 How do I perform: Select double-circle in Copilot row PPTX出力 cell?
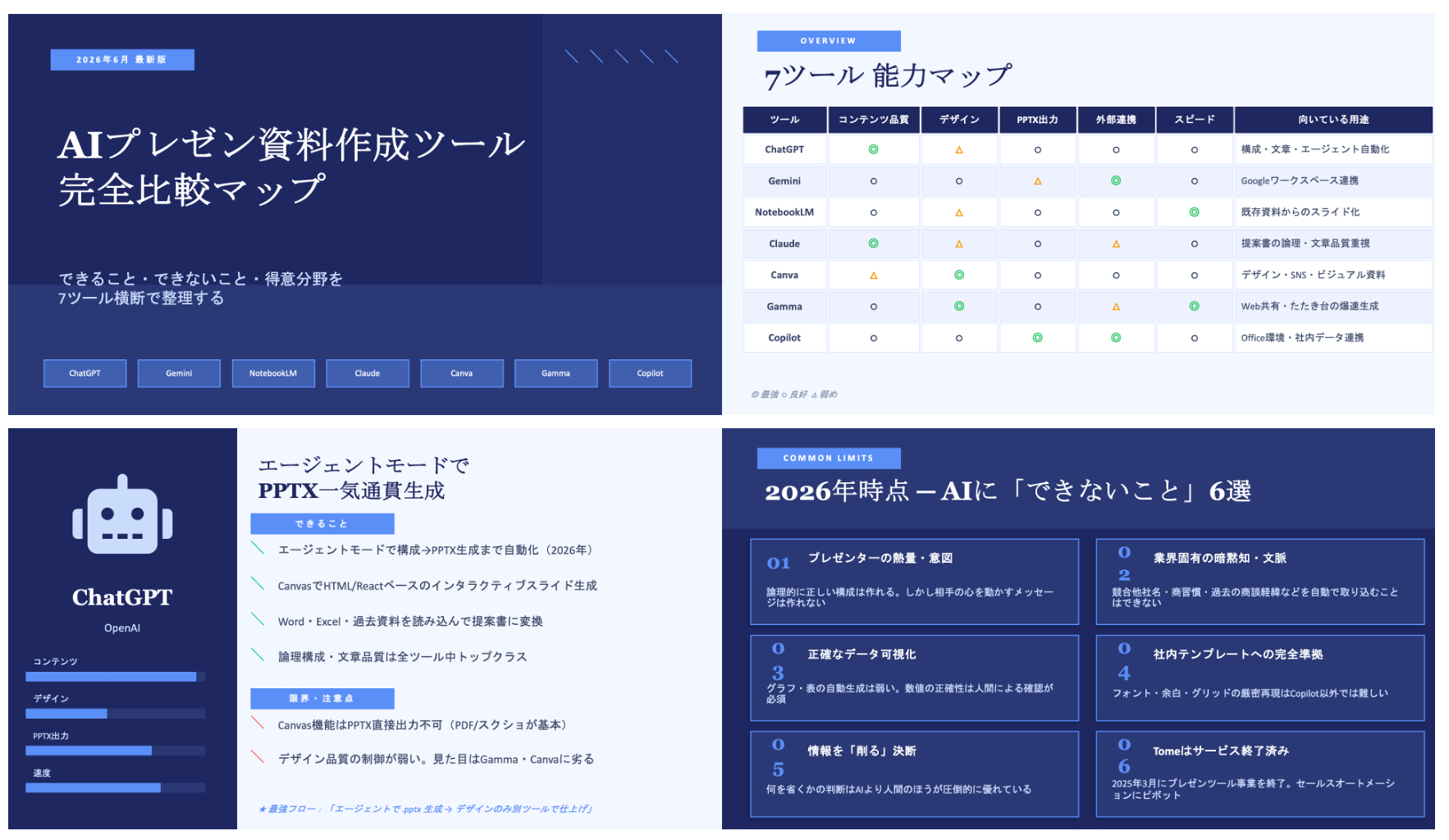pos(1037,337)
